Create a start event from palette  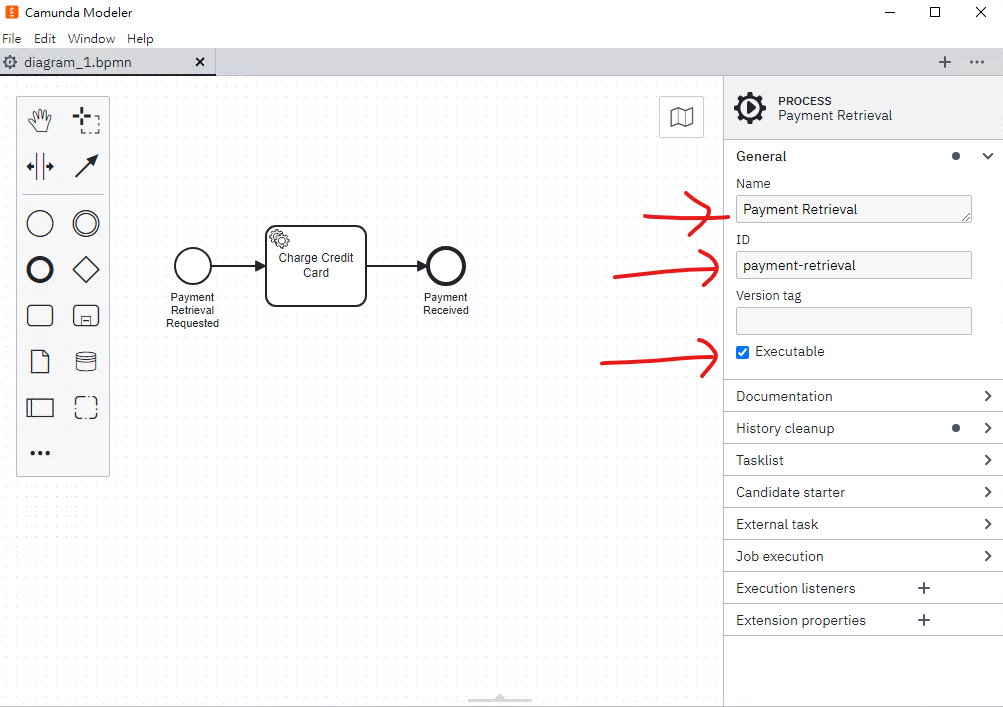click(40, 224)
